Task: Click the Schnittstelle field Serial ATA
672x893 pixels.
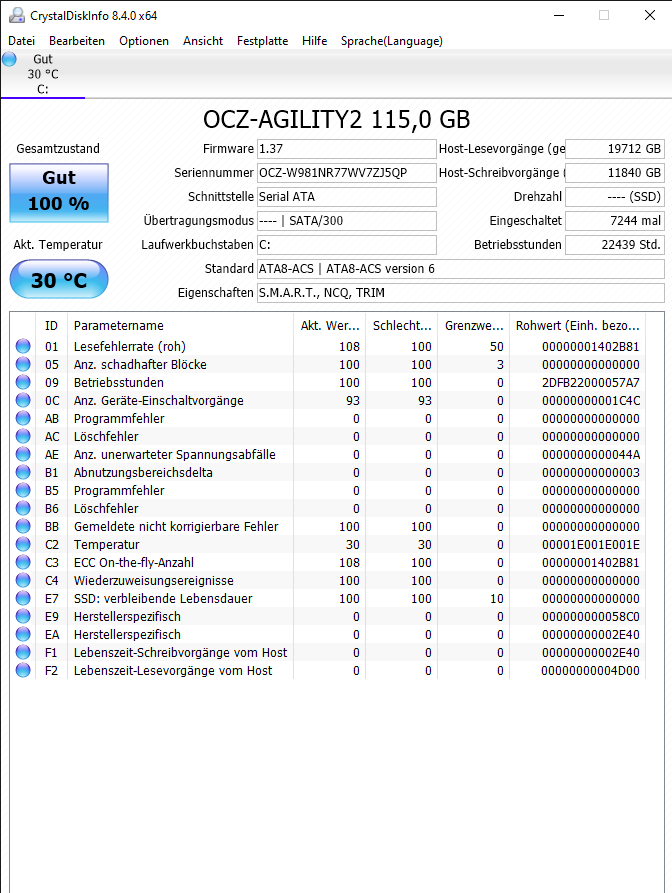Action: tap(347, 197)
